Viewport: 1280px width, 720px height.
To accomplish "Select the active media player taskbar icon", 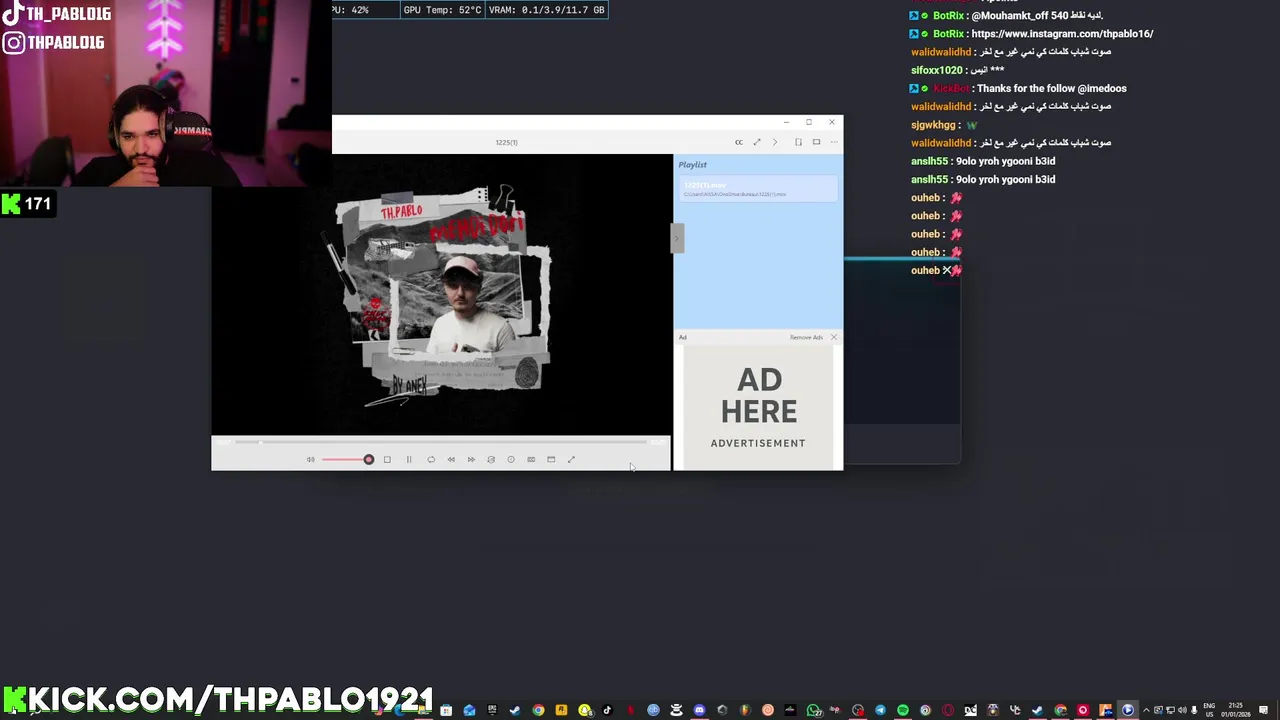I will tap(1127, 711).
